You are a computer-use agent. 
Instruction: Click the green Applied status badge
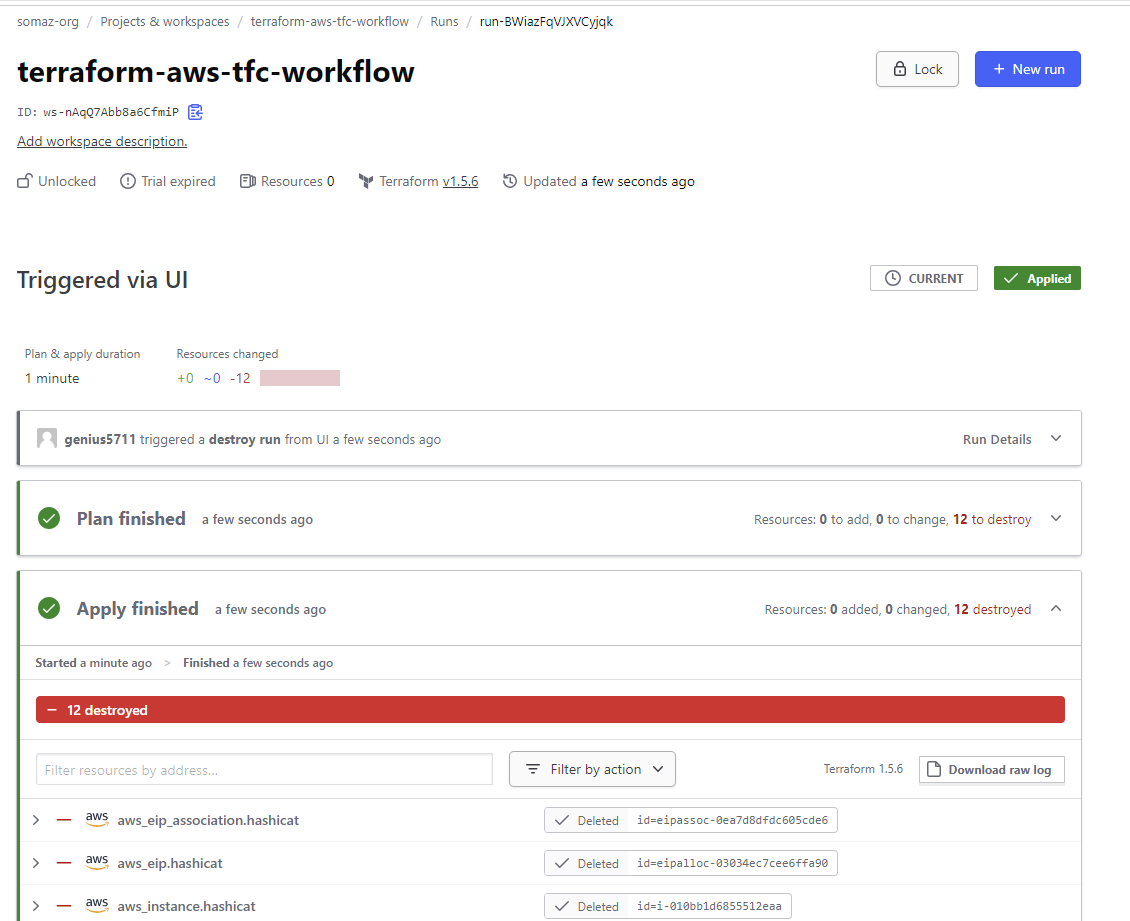click(x=1036, y=278)
